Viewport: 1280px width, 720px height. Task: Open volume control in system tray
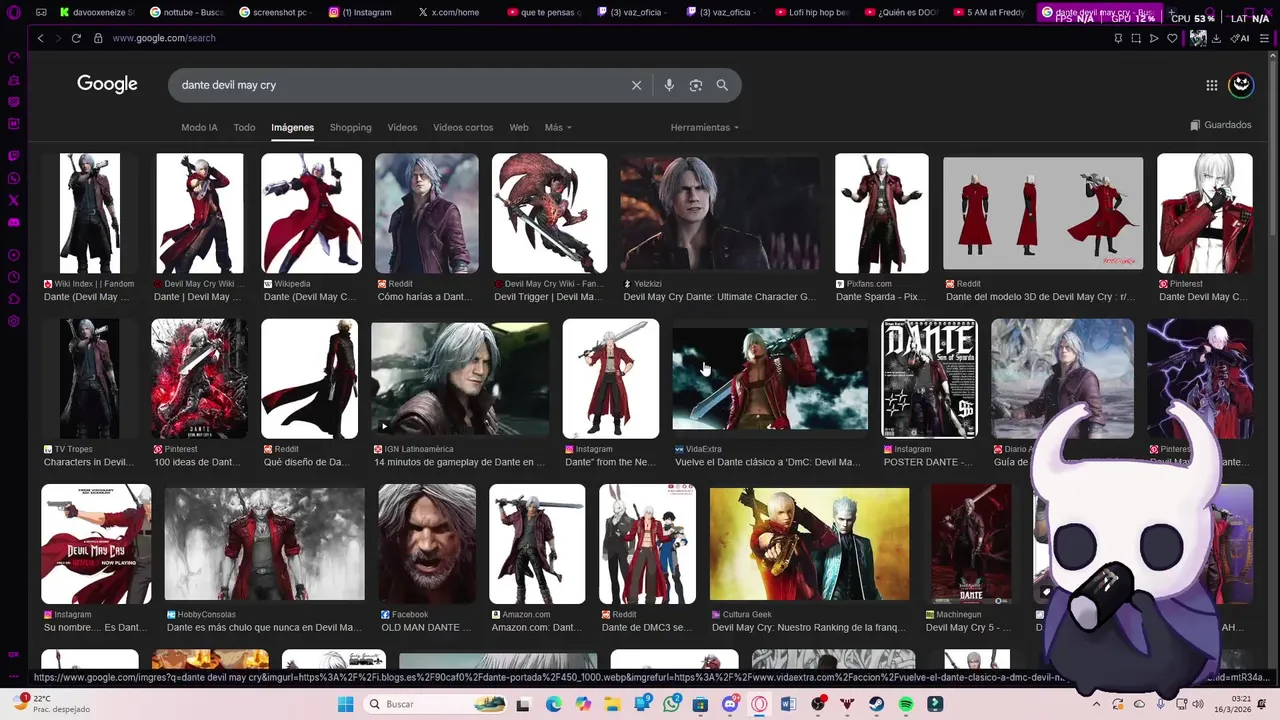(1198, 704)
